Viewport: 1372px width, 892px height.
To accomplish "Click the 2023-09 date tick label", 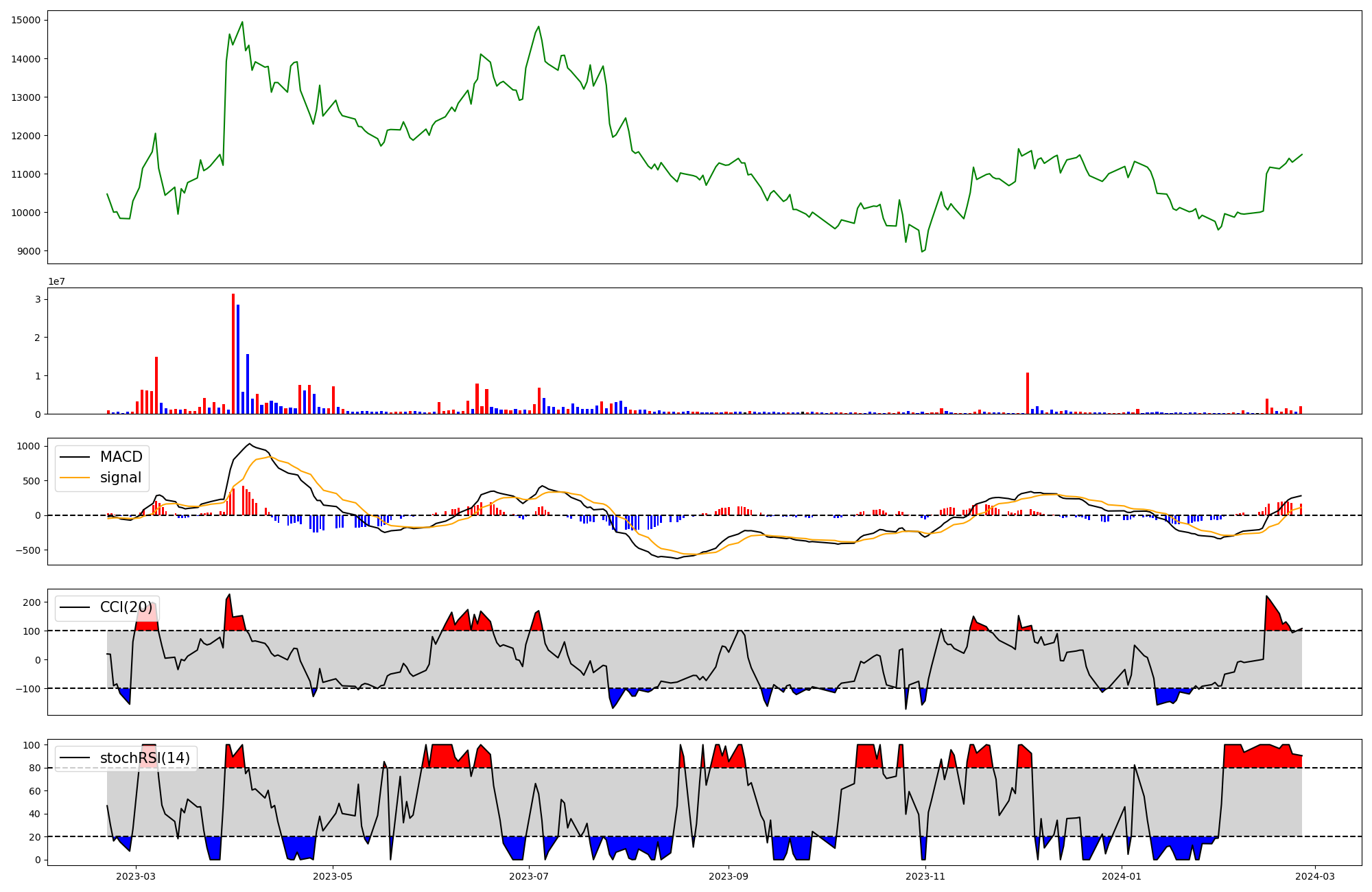I will point(728,876).
